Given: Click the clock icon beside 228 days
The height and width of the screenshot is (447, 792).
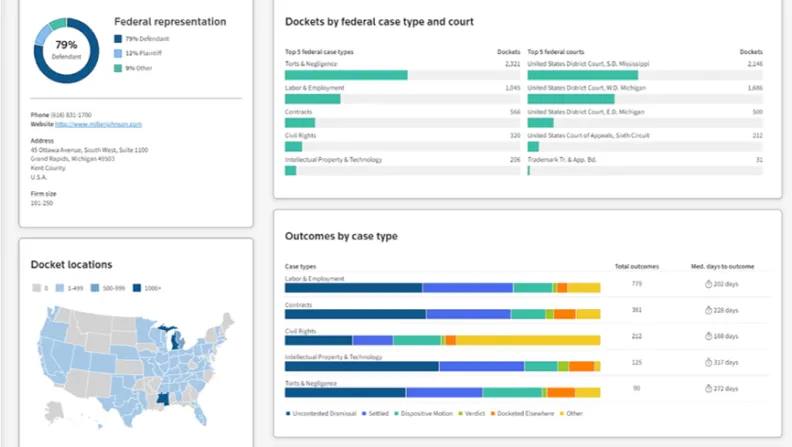Looking at the screenshot, I should coord(708,310).
